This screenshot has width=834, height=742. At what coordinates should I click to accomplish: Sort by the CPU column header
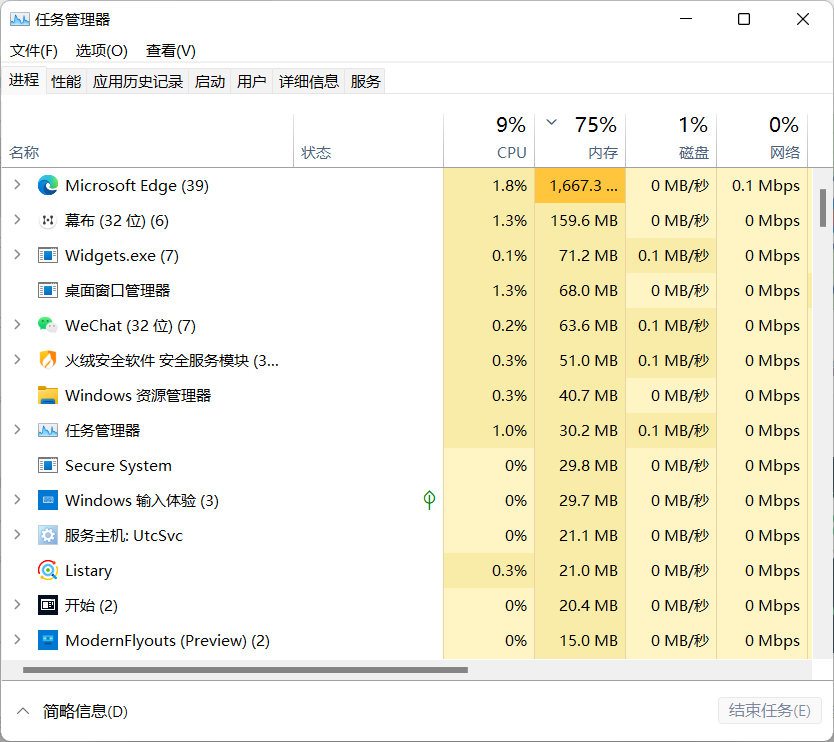(489, 141)
